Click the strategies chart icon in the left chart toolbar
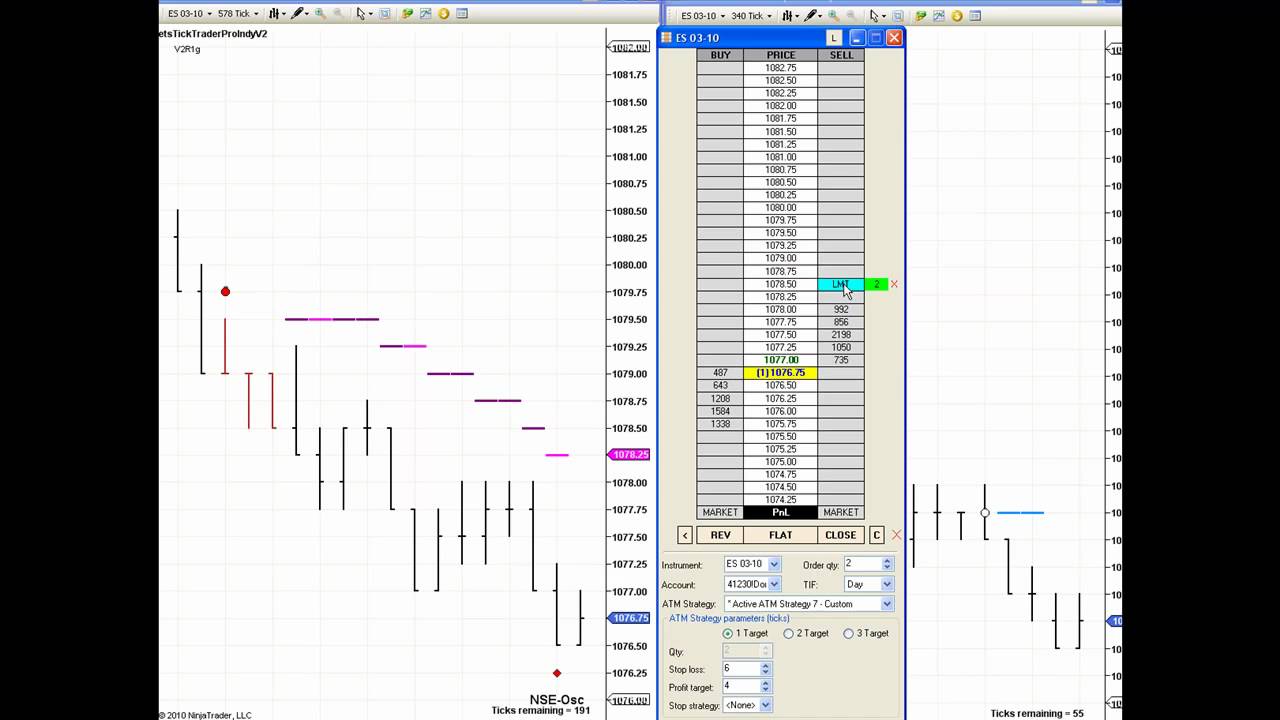 pyautogui.click(x=425, y=14)
